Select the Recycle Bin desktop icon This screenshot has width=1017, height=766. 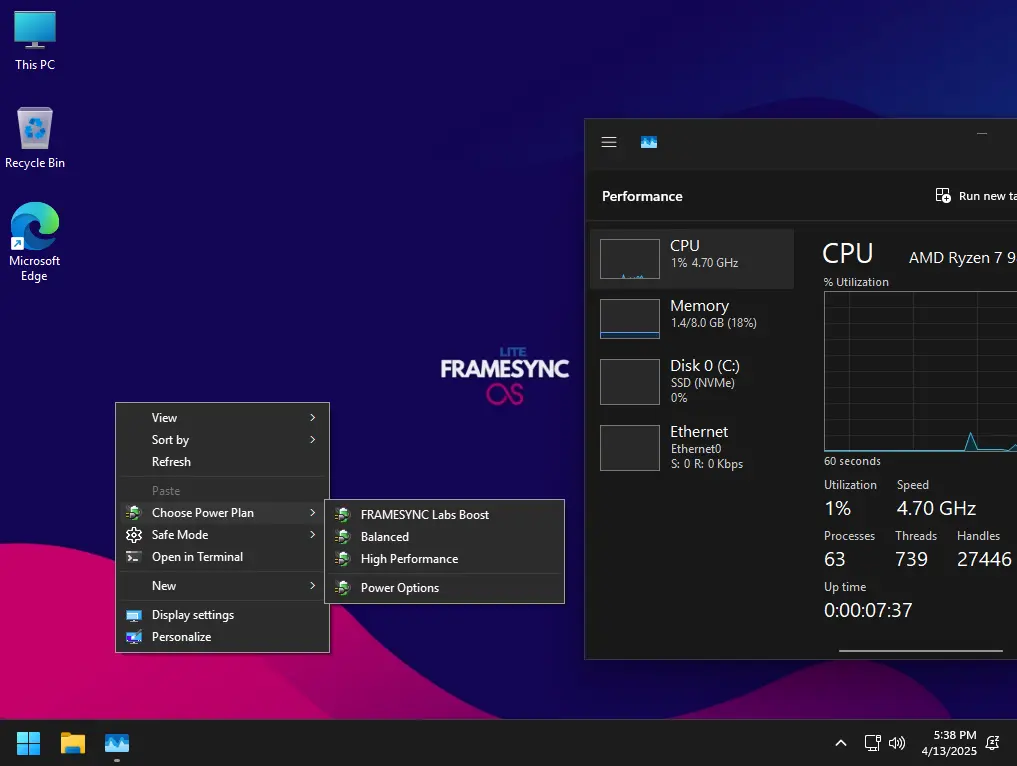coord(35,138)
